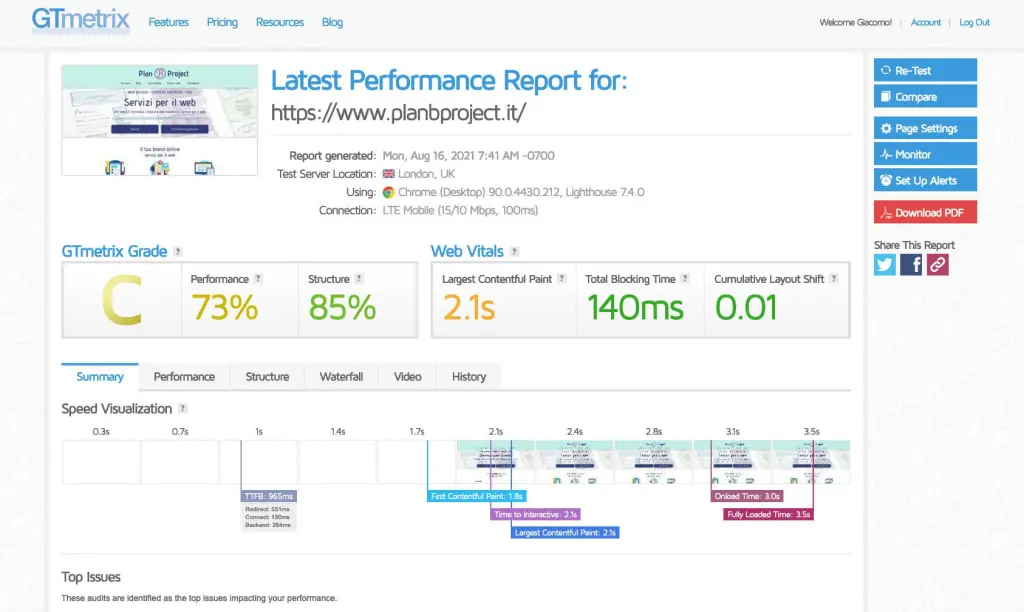
Task: Open help for Total Blocking Time
Action: tap(685, 279)
